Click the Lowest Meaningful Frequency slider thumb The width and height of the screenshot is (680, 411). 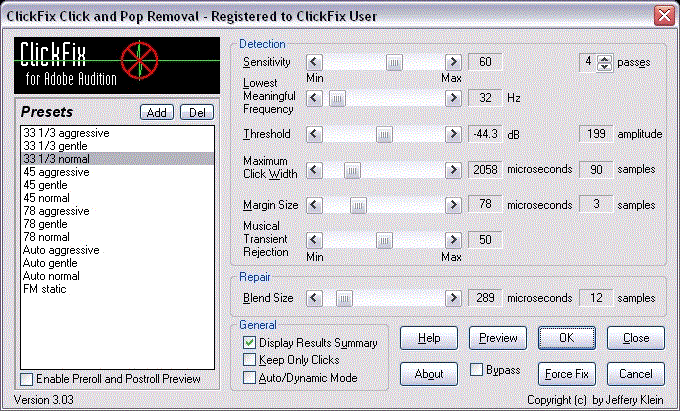click(x=337, y=99)
